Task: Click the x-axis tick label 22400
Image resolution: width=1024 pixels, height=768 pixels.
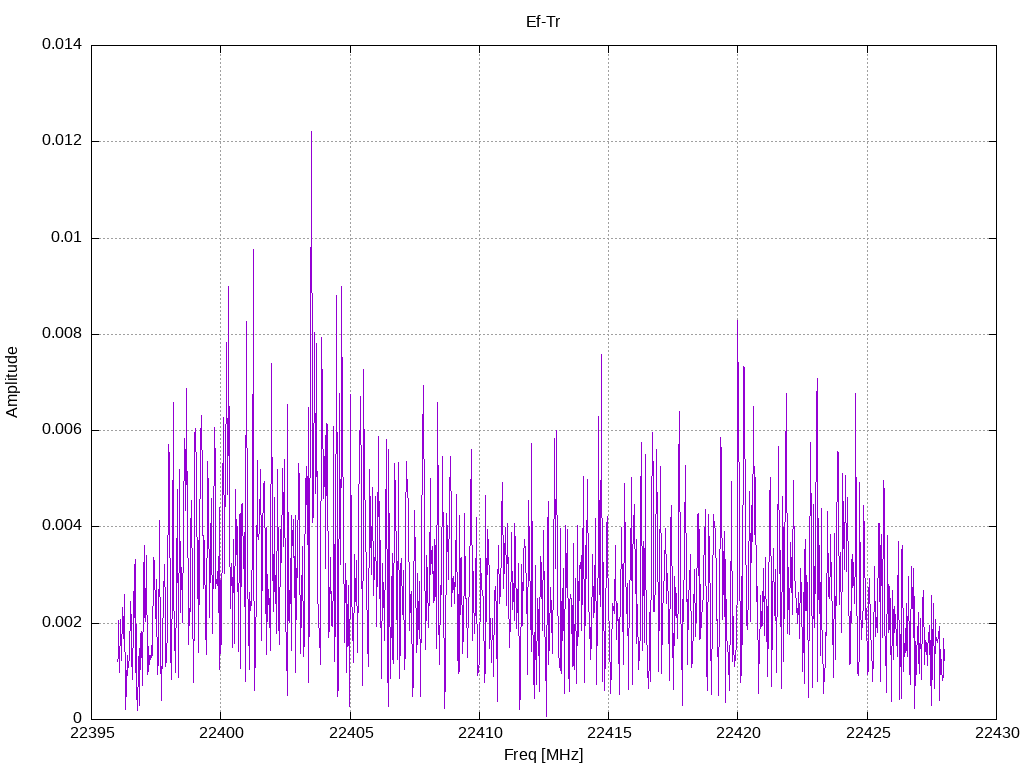Action: (x=221, y=733)
